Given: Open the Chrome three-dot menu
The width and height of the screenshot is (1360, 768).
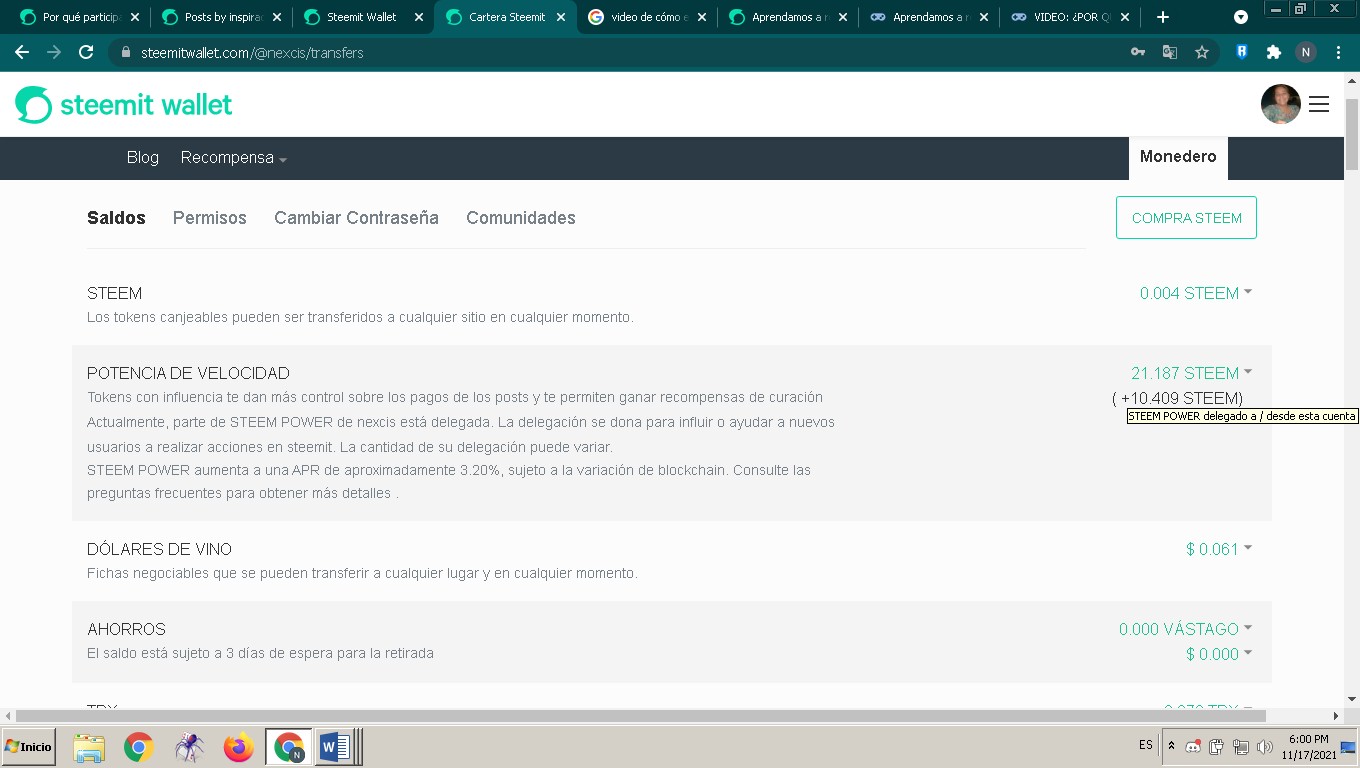Looking at the screenshot, I should [x=1338, y=52].
